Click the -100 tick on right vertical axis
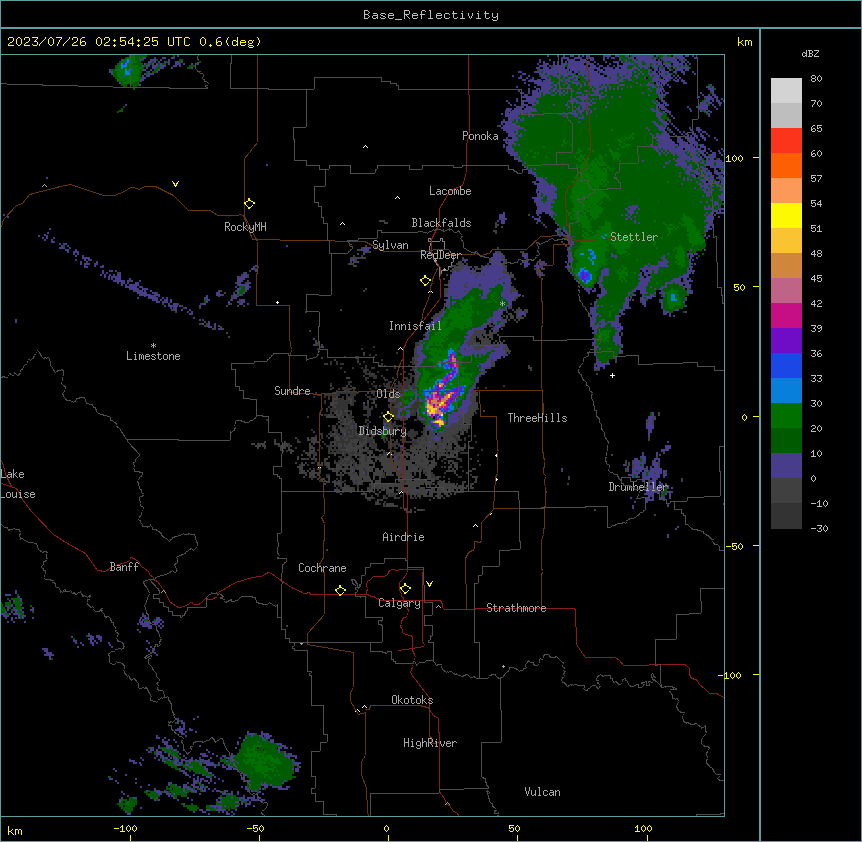 (731, 675)
